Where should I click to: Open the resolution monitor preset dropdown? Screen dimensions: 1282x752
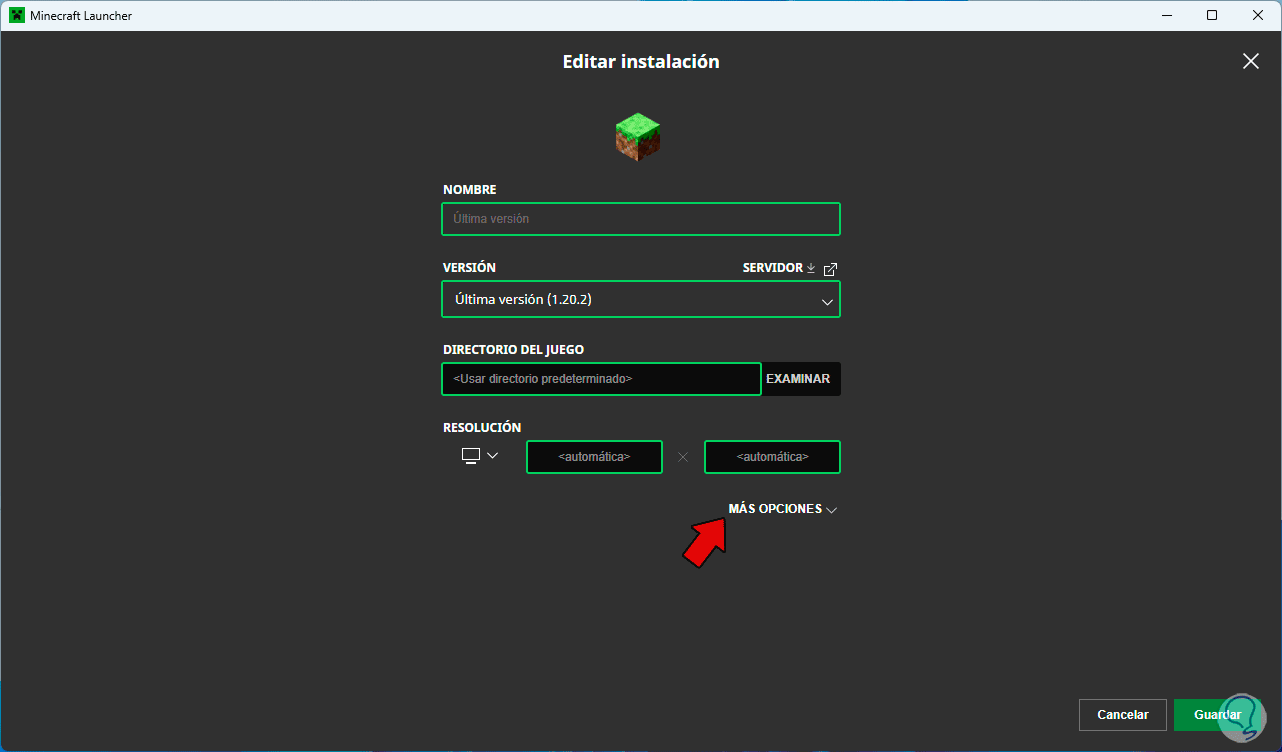480,456
